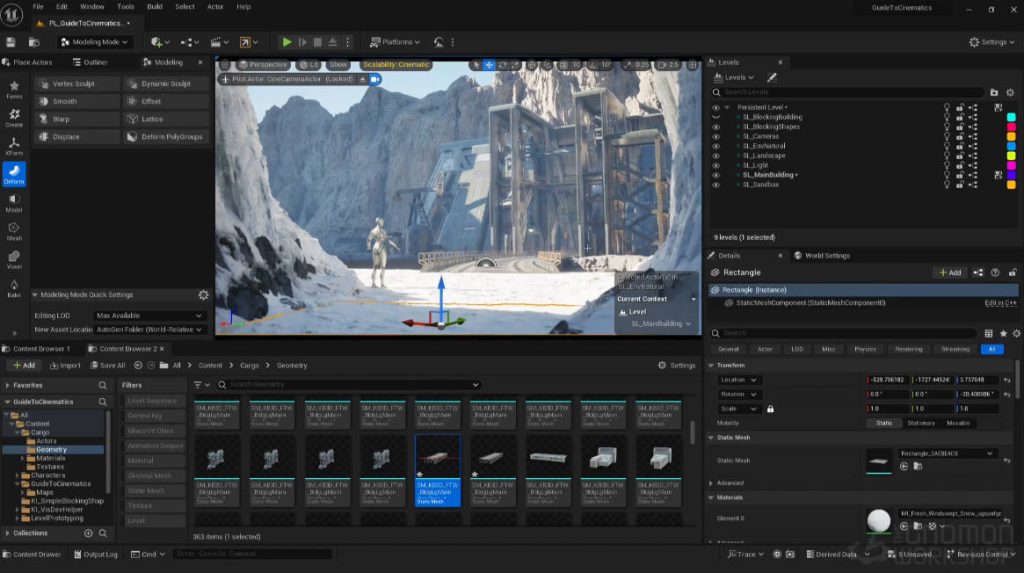The image size is (1024, 573).
Task: Toggle visibility of SL_BlockingShapes level
Action: [x=716, y=127]
